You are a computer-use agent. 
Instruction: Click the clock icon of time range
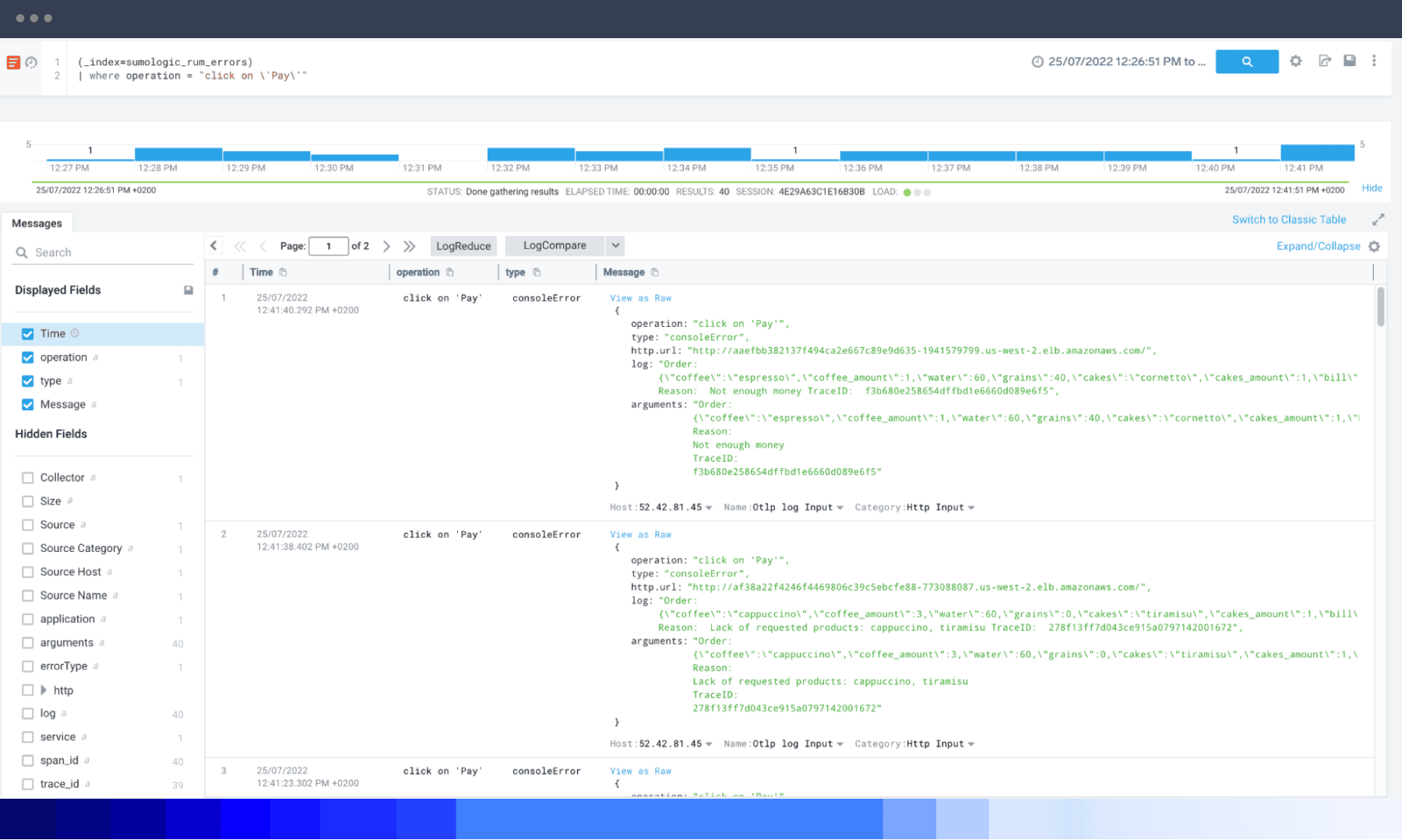(x=1037, y=62)
